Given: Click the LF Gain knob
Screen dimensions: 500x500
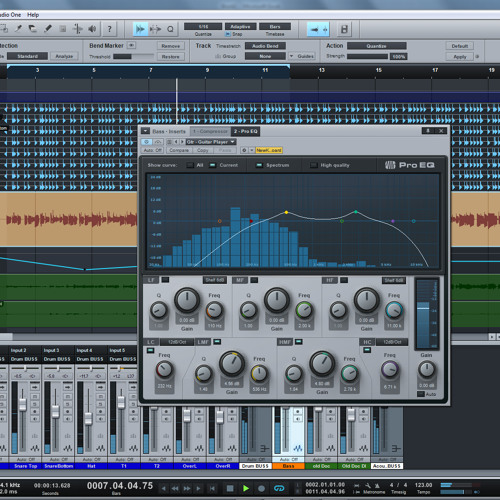Looking at the screenshot, I should tap(187, 300).
